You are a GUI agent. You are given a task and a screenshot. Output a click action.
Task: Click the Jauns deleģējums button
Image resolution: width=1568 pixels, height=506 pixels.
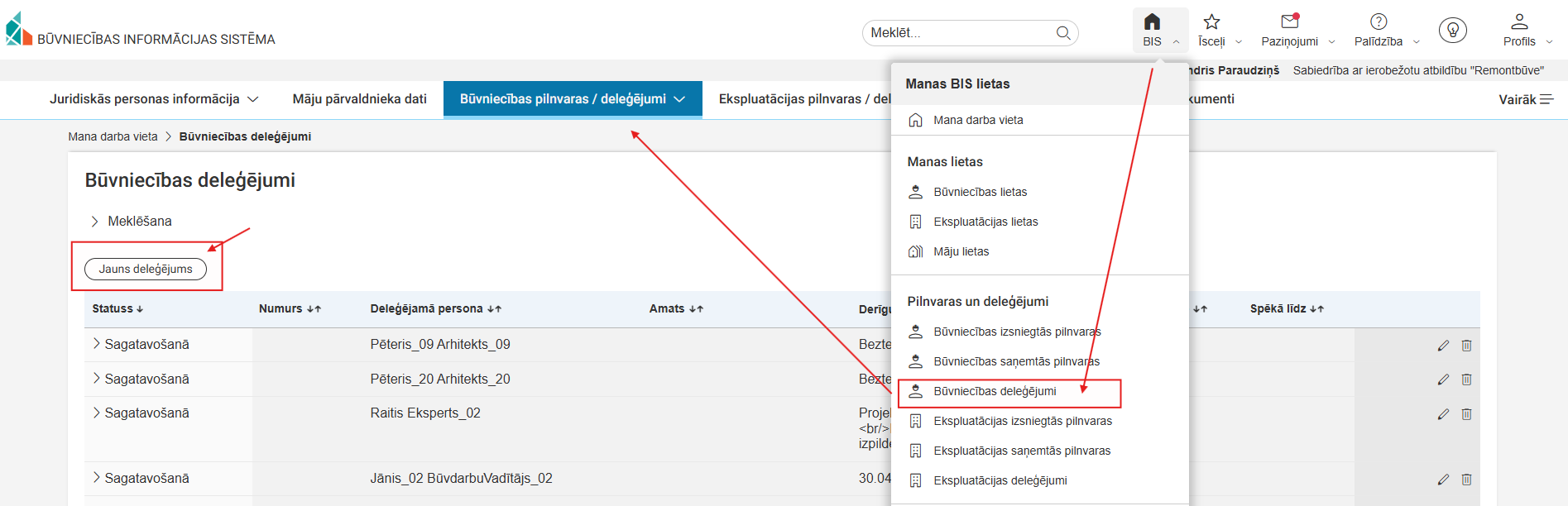click(x=146, y=269)
